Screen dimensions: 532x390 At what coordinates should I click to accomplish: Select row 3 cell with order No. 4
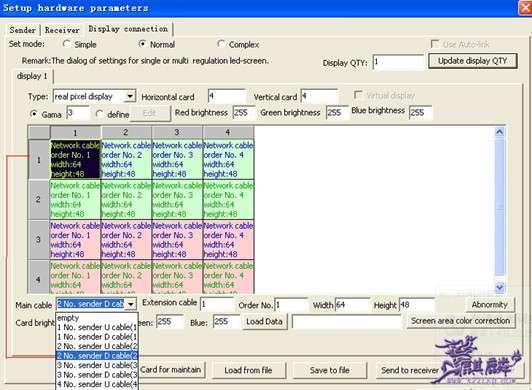click(x=228, y=240)
